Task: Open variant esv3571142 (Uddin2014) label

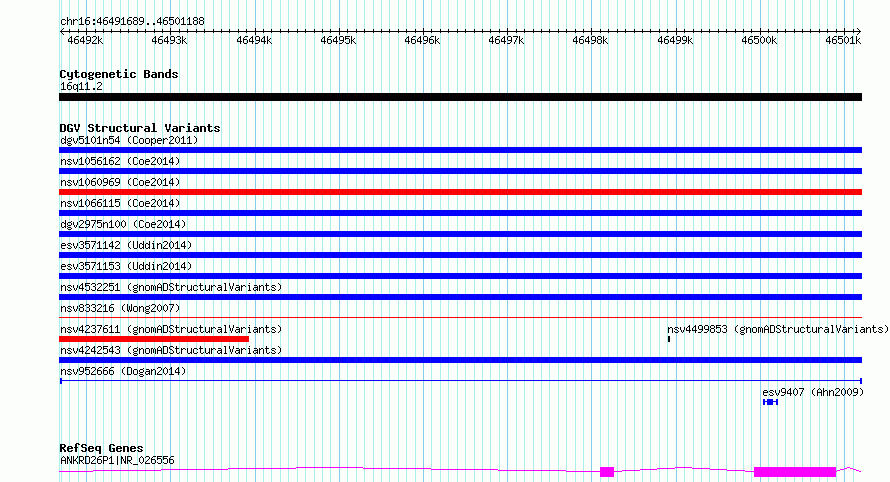Action: click(x=126, y=245)
